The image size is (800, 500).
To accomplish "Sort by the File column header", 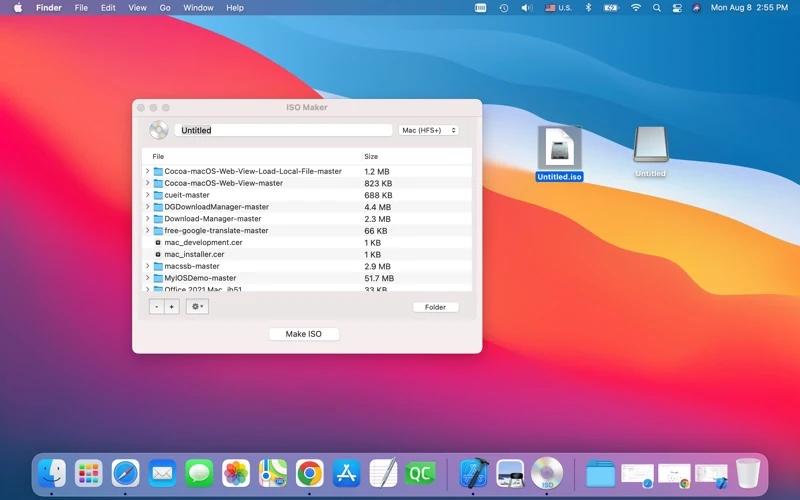I will (252, 156).
